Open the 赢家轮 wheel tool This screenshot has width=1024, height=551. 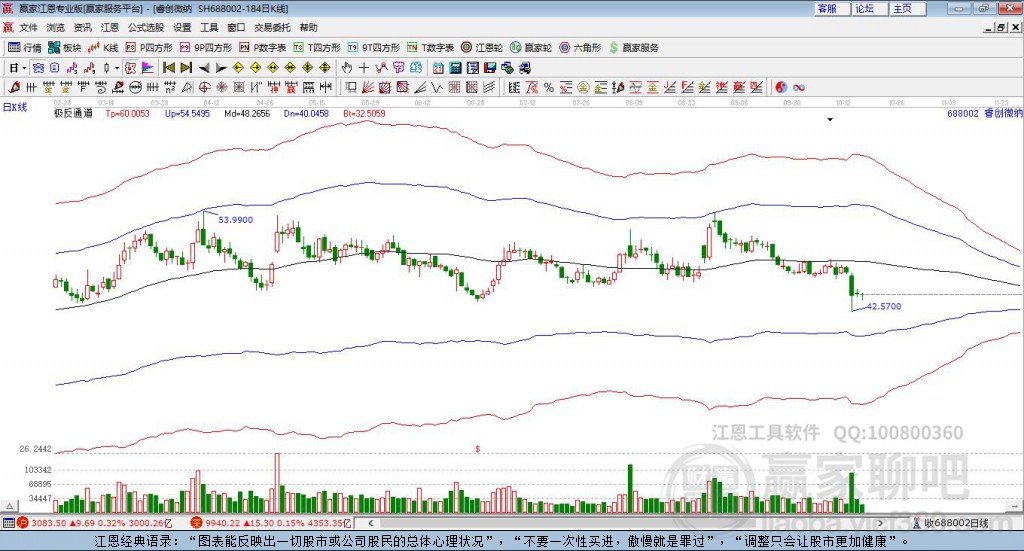click(x=531, y=48)
